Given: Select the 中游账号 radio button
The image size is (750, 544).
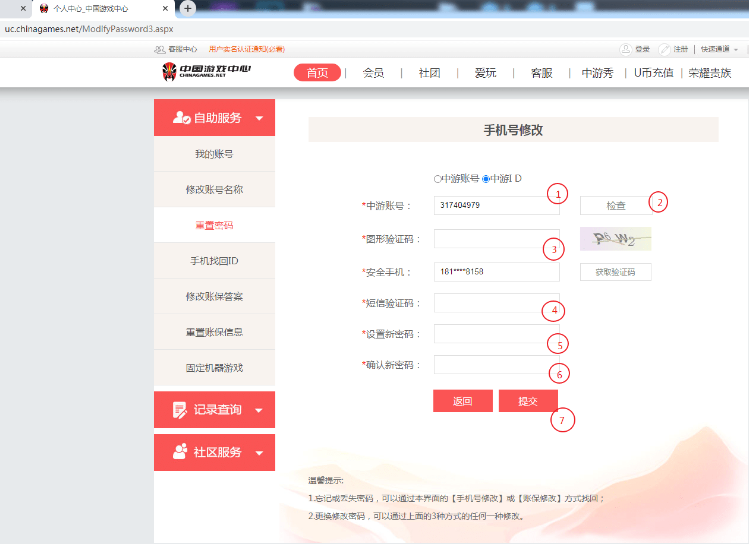Looking at the screenshot, I should [437, 179].
